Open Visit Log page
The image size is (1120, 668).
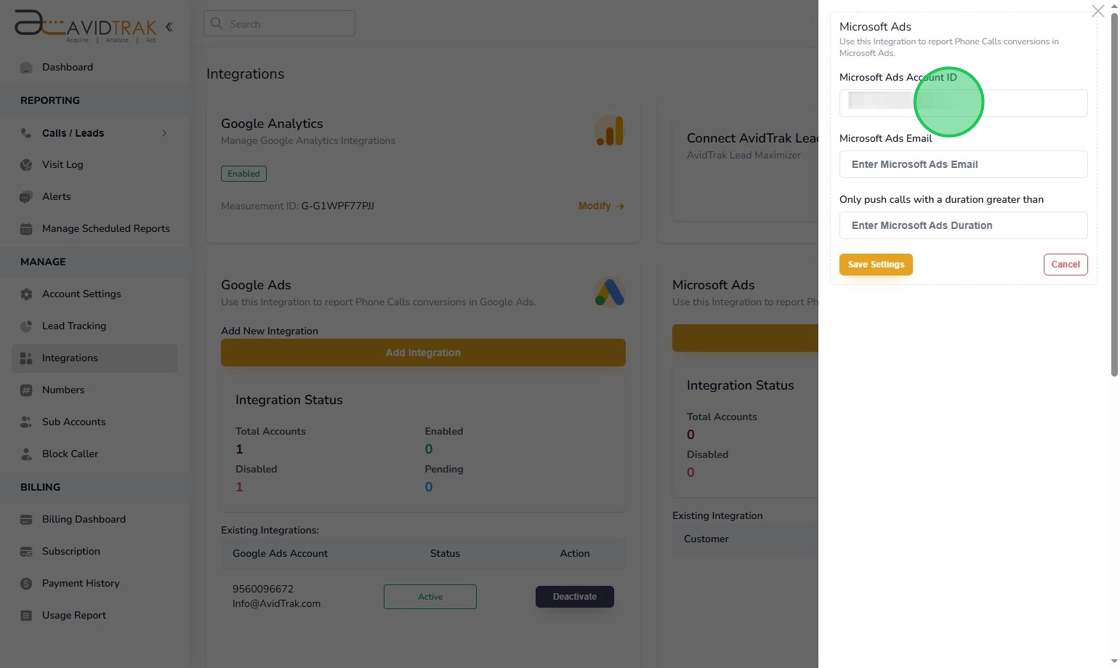(x=63, y=164)
